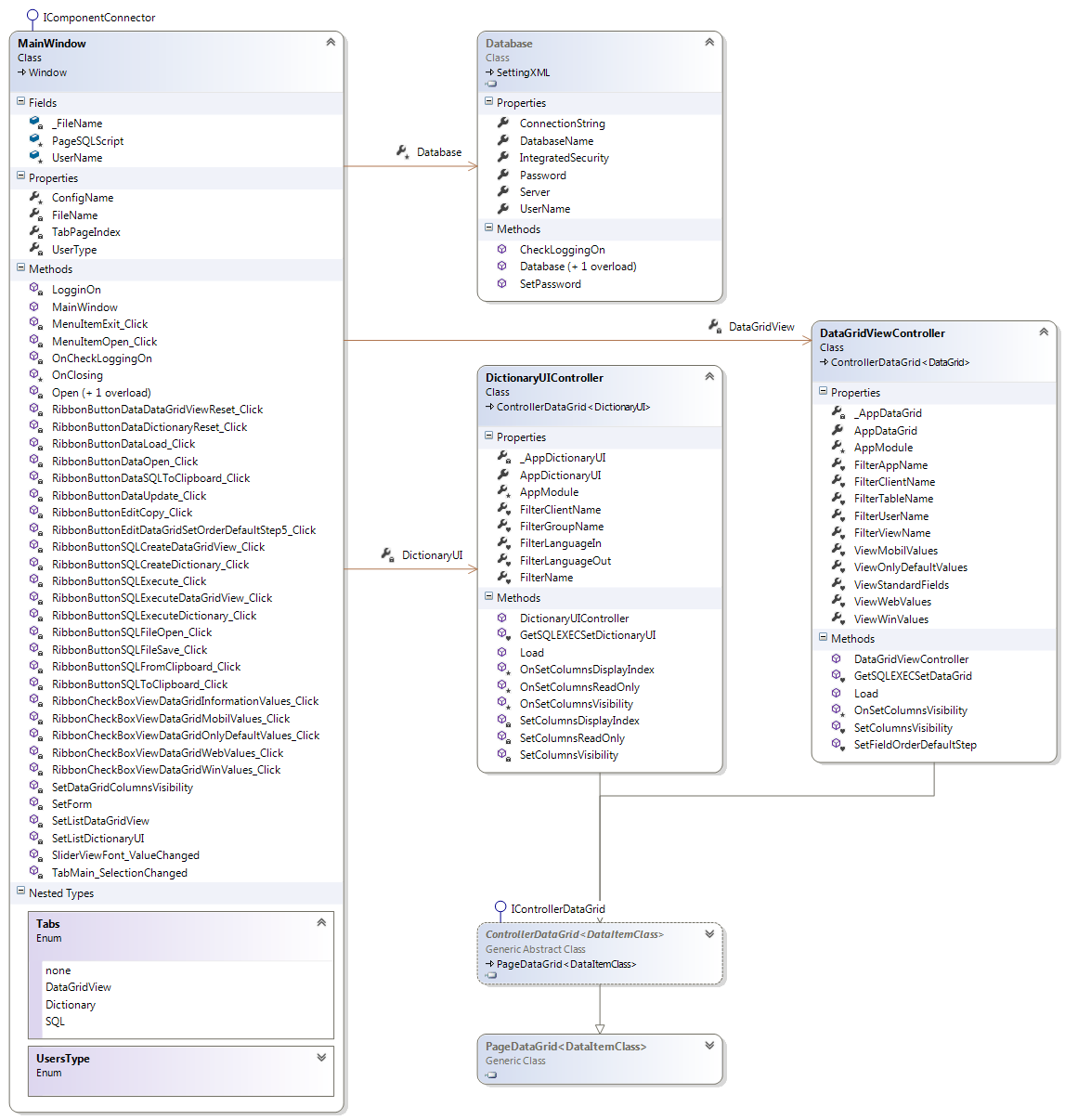Screen dimensions: 1065x1120
Task: Click the method icon beside GetSQLEXECSetDictionaryUI
Action: point(503,634)
